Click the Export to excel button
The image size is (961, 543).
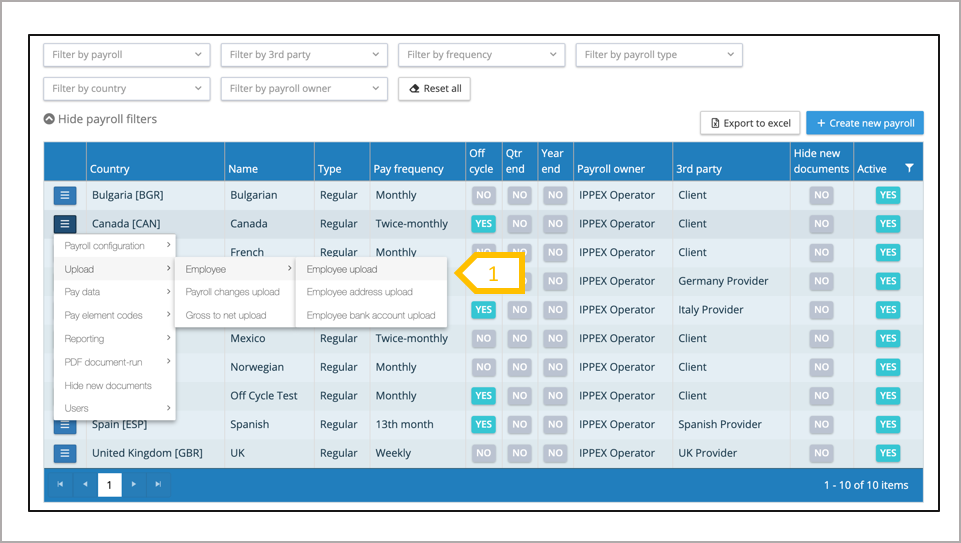tap(750, 123)
